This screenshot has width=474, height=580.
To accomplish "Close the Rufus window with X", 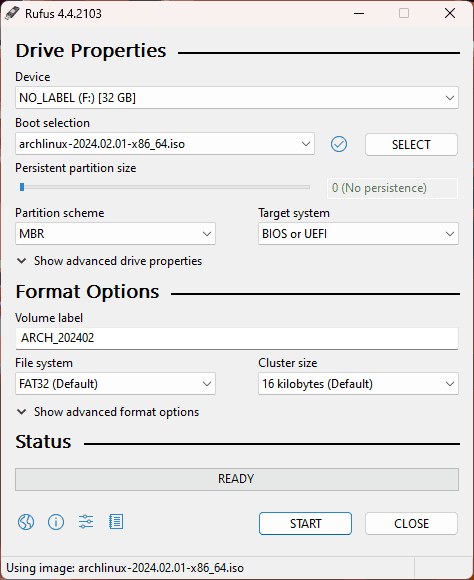I will click(450, 13).
